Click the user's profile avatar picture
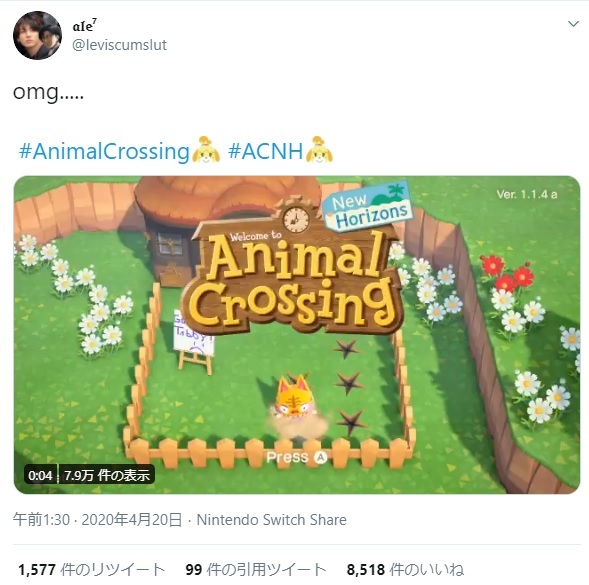The image size is (589, 585). point(37,35)
